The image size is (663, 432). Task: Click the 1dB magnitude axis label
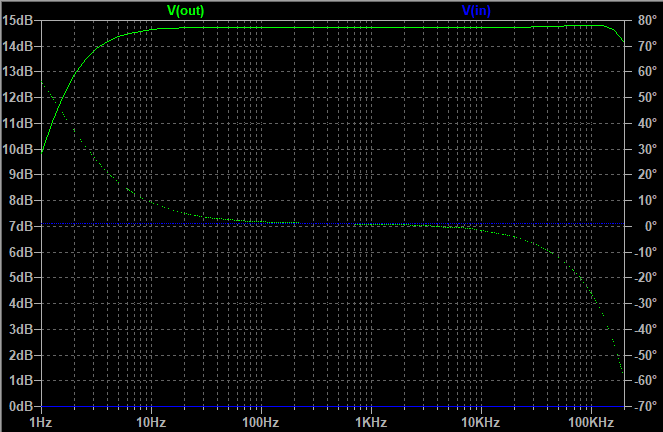21,380
